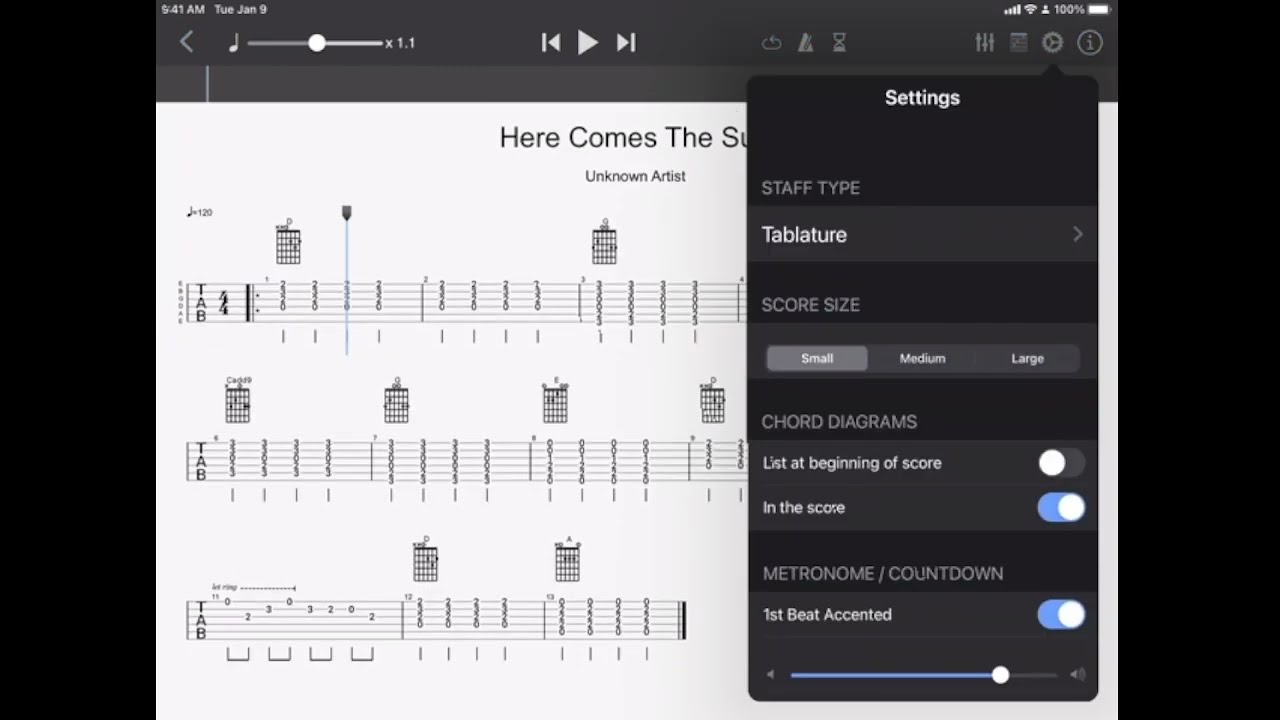Tap the Unknown Artist subtitle
The width and height of the screenshot is (1280, 720).
(x=635, y=176)
